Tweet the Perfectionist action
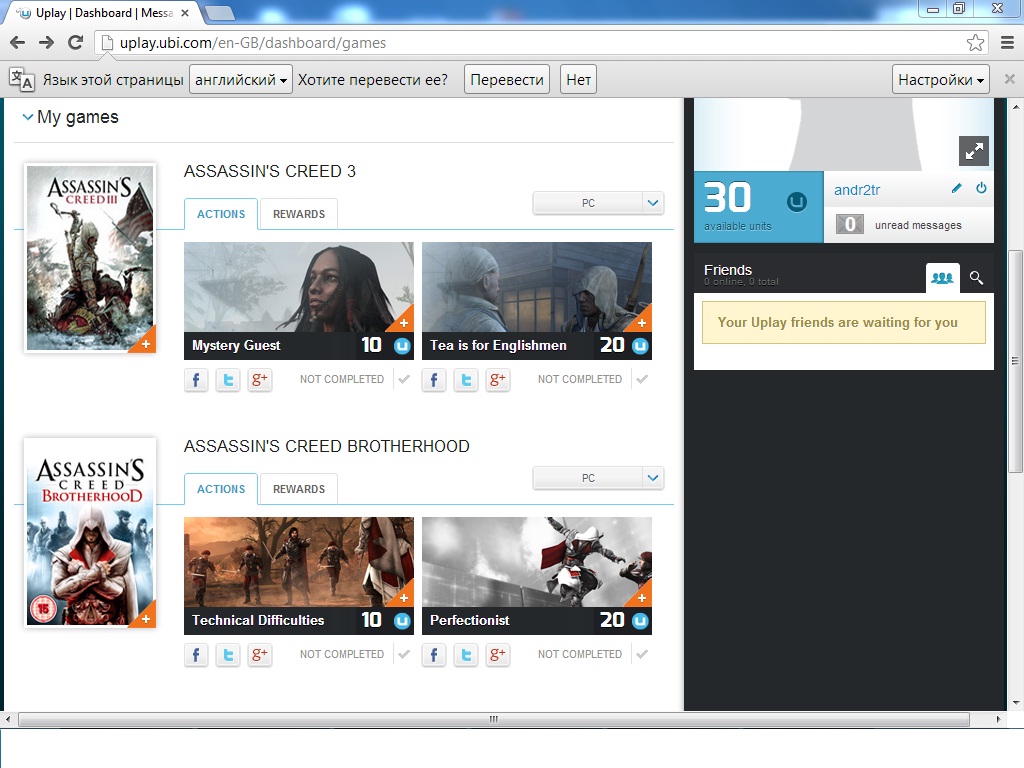The height and width of the screenshot is (768, 1024). [466, 654]
